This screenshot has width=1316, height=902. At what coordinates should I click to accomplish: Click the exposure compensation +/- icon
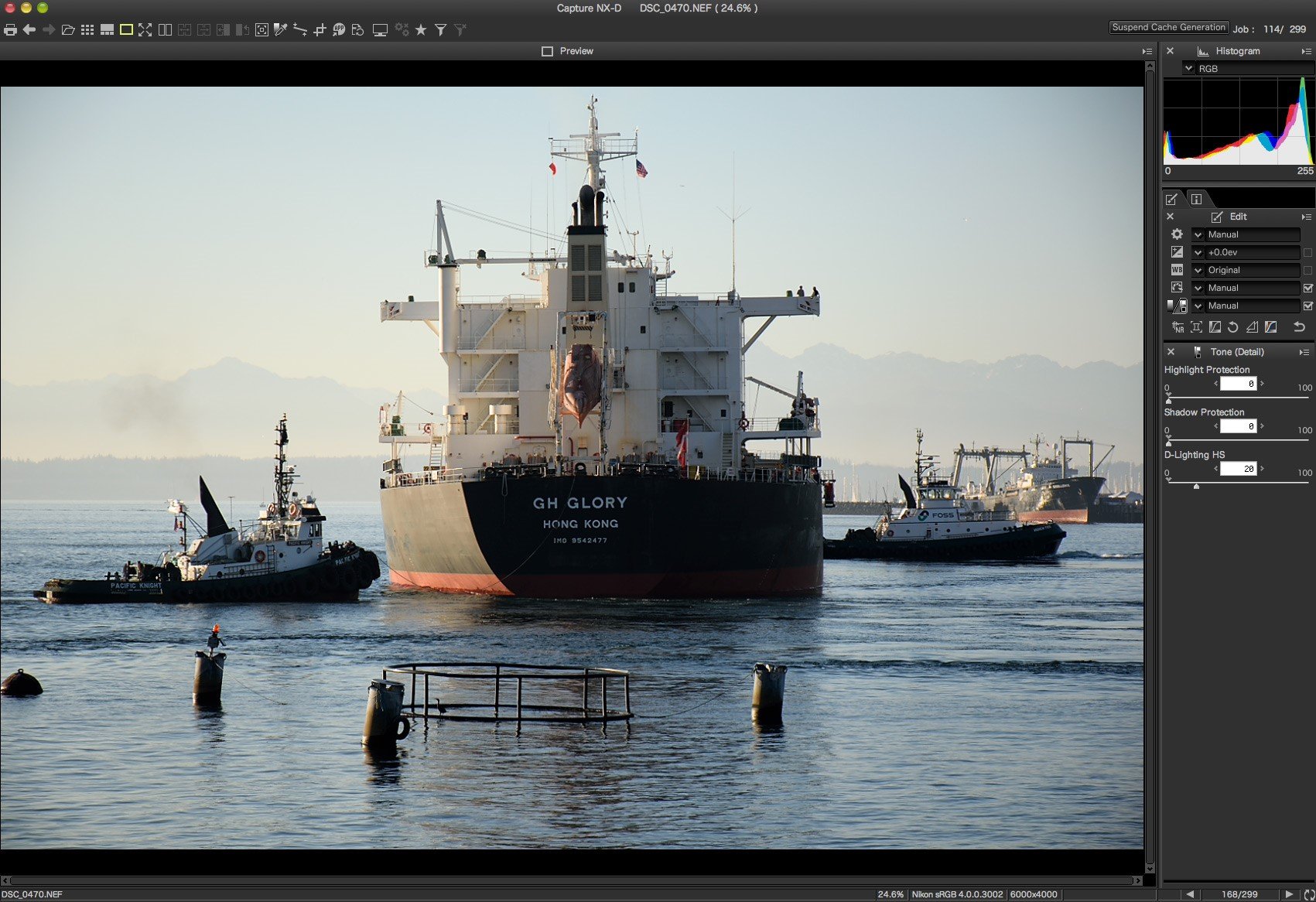tap(1177, 252)
